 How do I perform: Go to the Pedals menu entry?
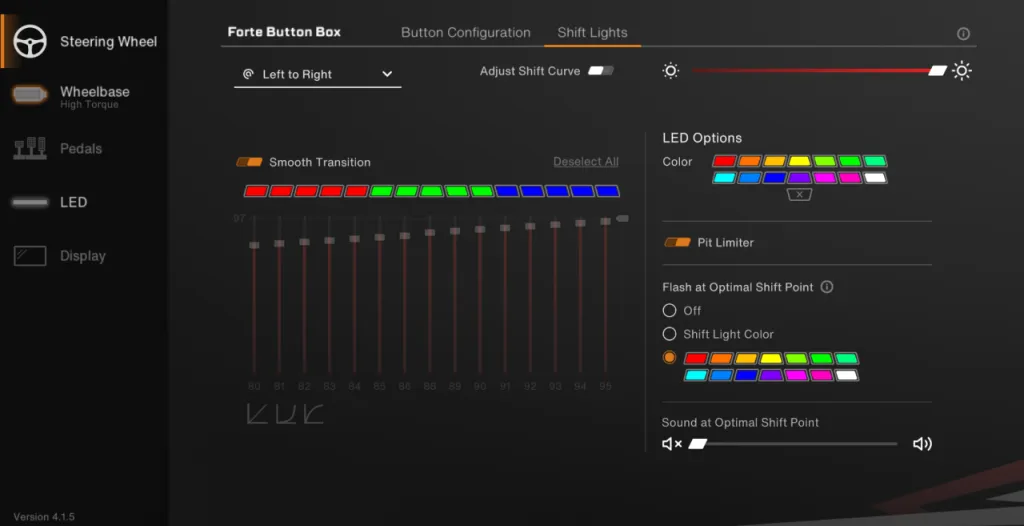click(81, 149)
